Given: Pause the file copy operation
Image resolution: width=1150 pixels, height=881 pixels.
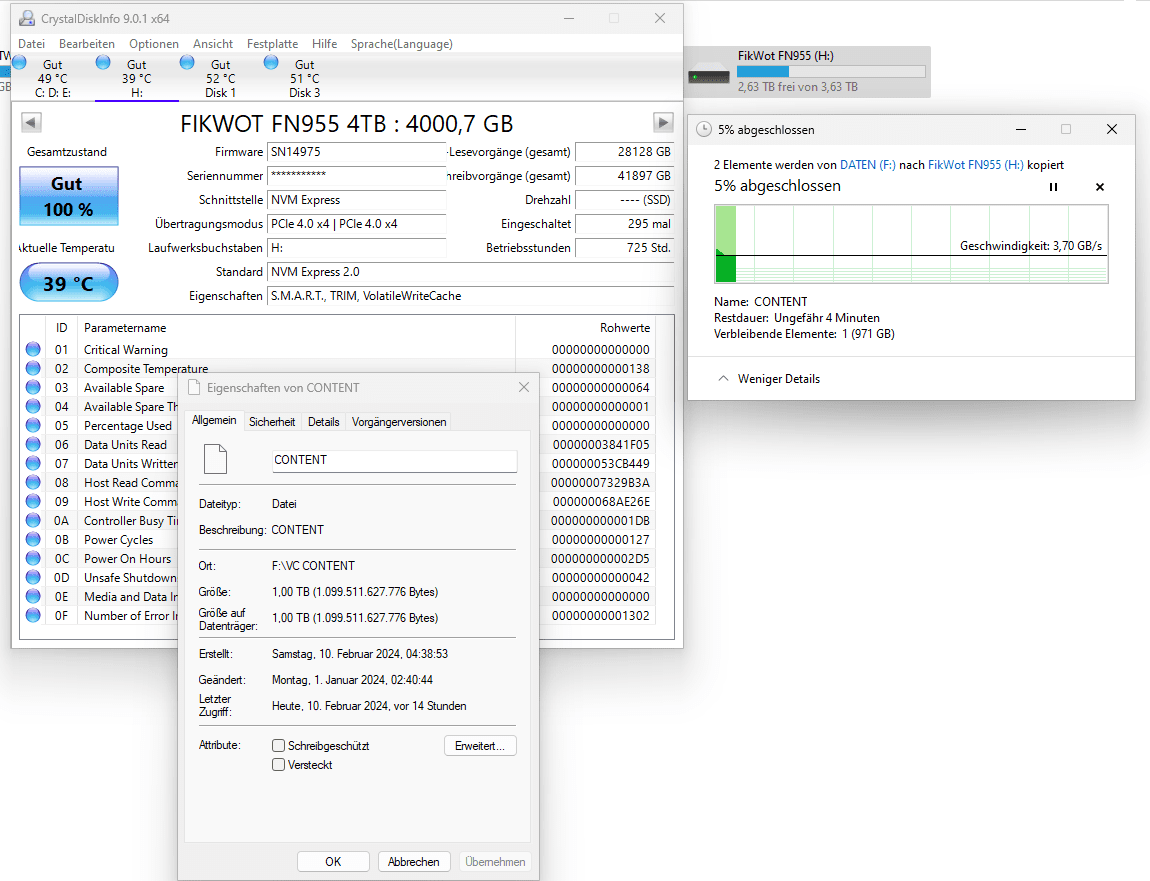Looking at the screenshot, I should click(1053, 187).
